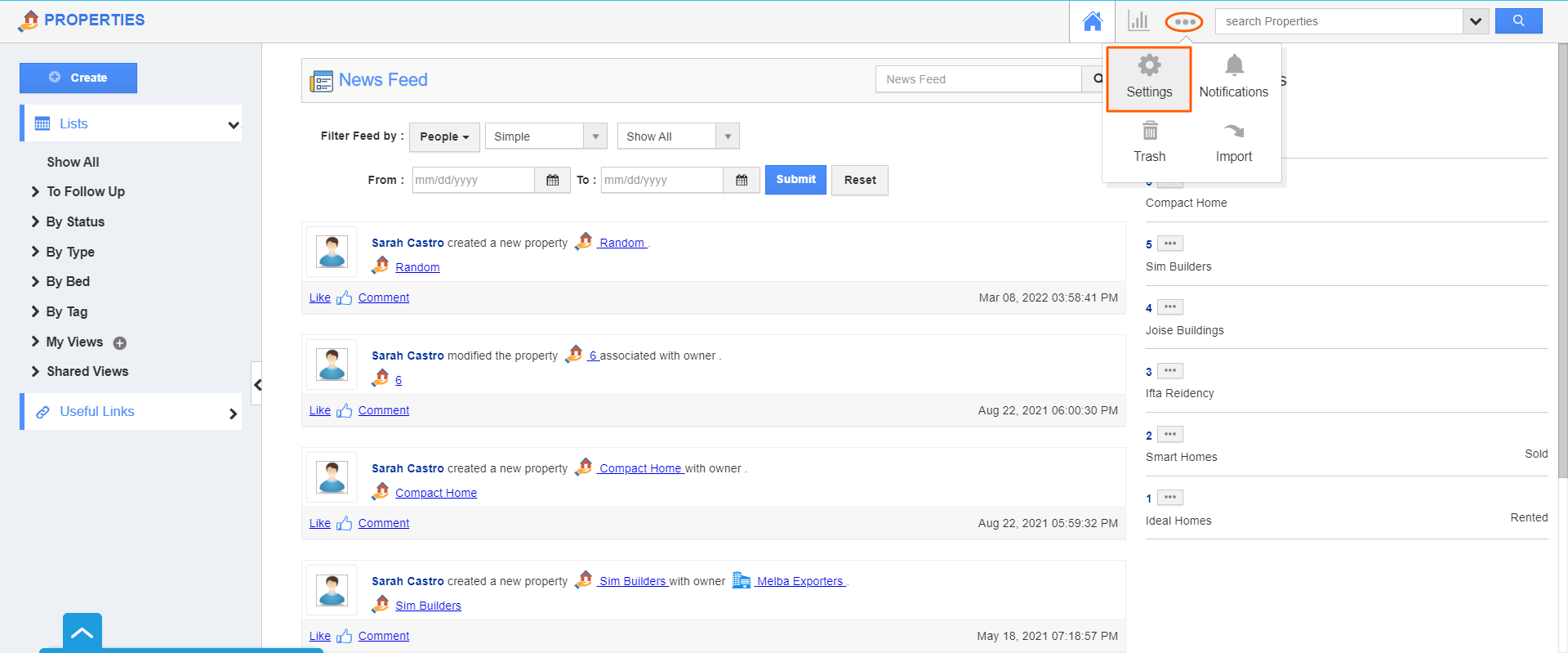Focus the To date field
Viewport: 1568px width, 653px height.
[x=662, y=180]
